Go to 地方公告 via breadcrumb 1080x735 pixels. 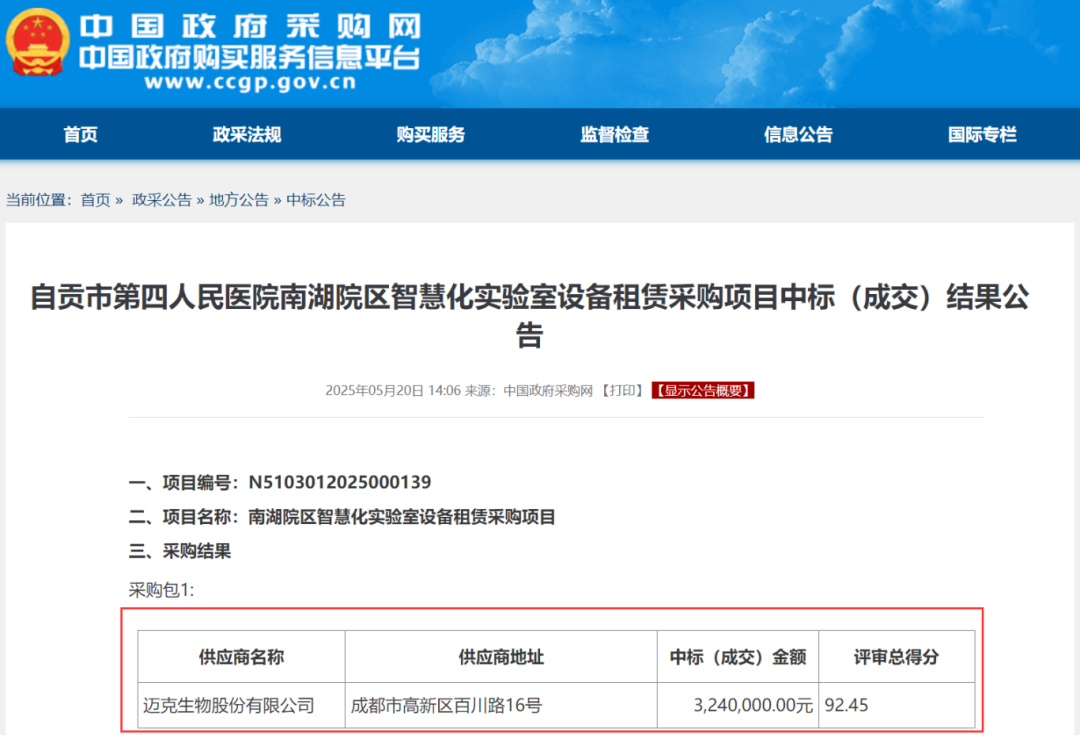(238, 200)
